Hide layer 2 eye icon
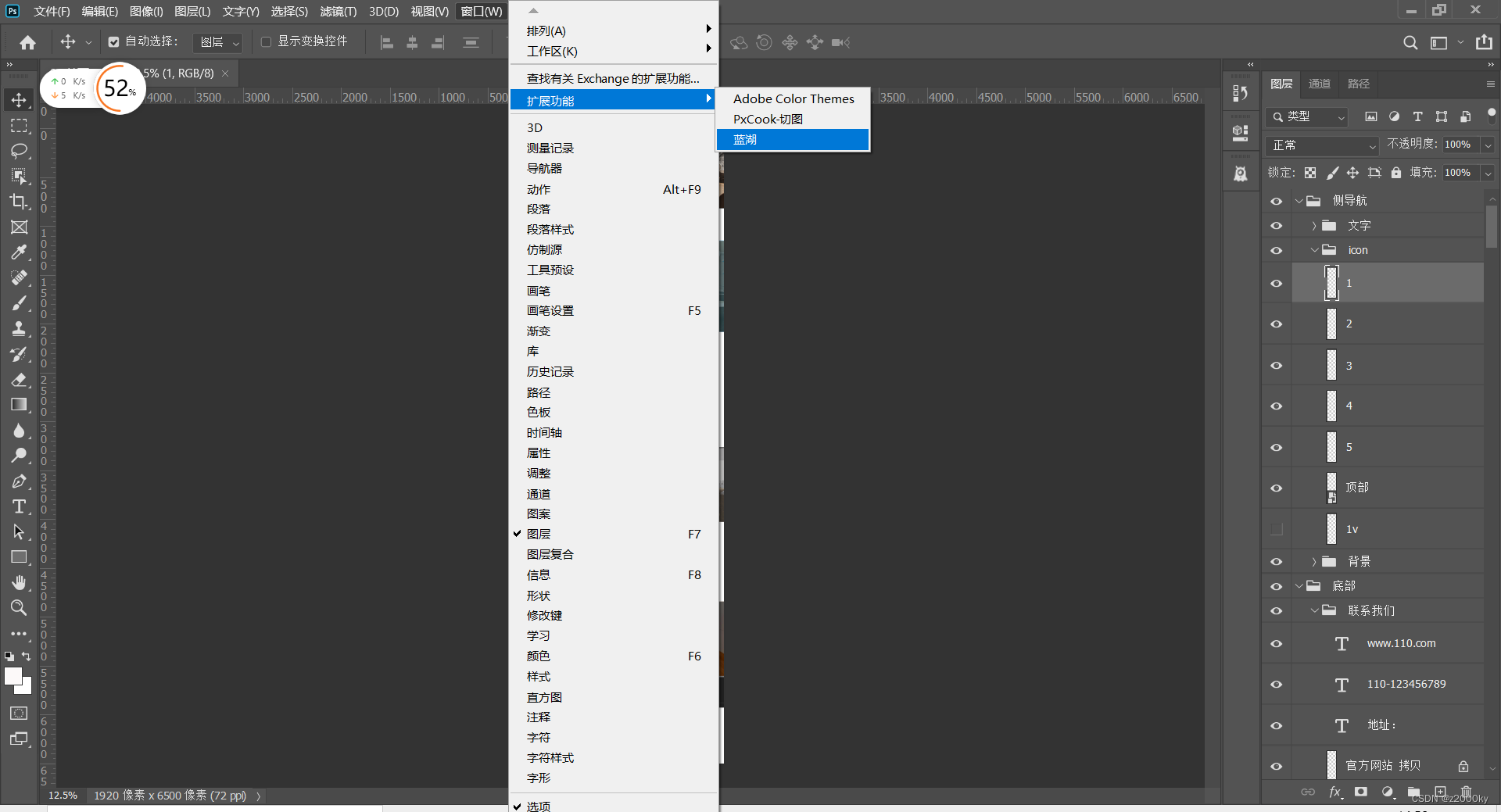 (1277, 324)
